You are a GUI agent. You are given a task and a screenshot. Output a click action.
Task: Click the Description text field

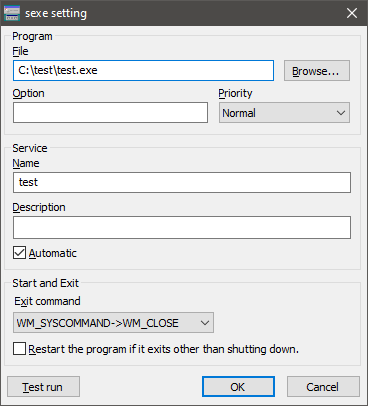pos(182,228)
